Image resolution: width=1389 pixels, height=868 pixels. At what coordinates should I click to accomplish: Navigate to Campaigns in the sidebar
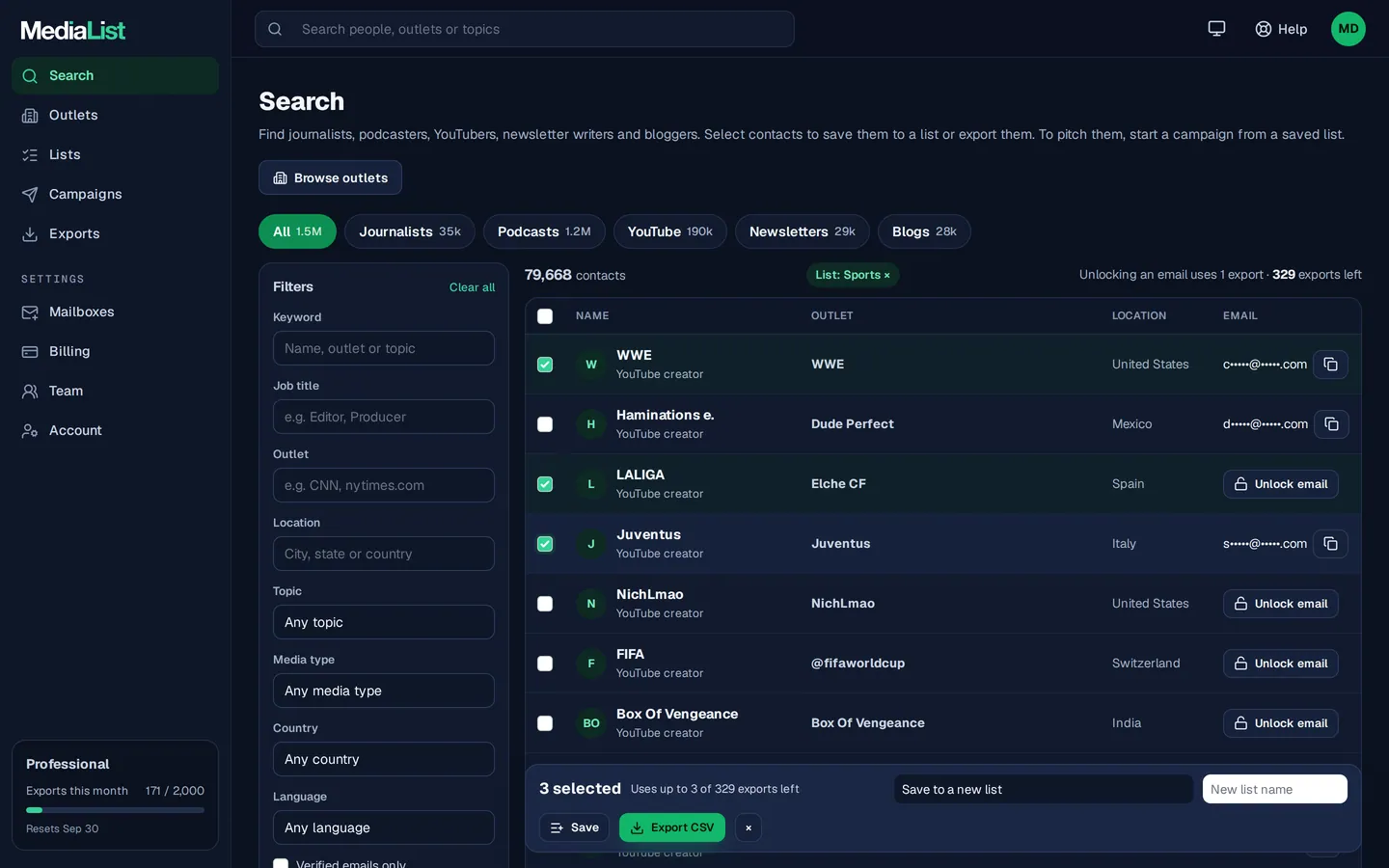(x=115, y=194)
